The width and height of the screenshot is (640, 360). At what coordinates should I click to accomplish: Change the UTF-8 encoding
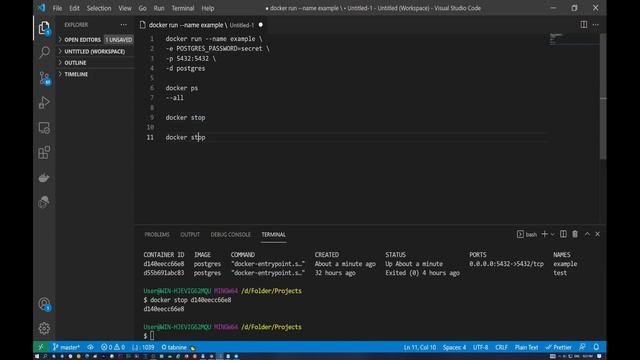coord(480,347)
